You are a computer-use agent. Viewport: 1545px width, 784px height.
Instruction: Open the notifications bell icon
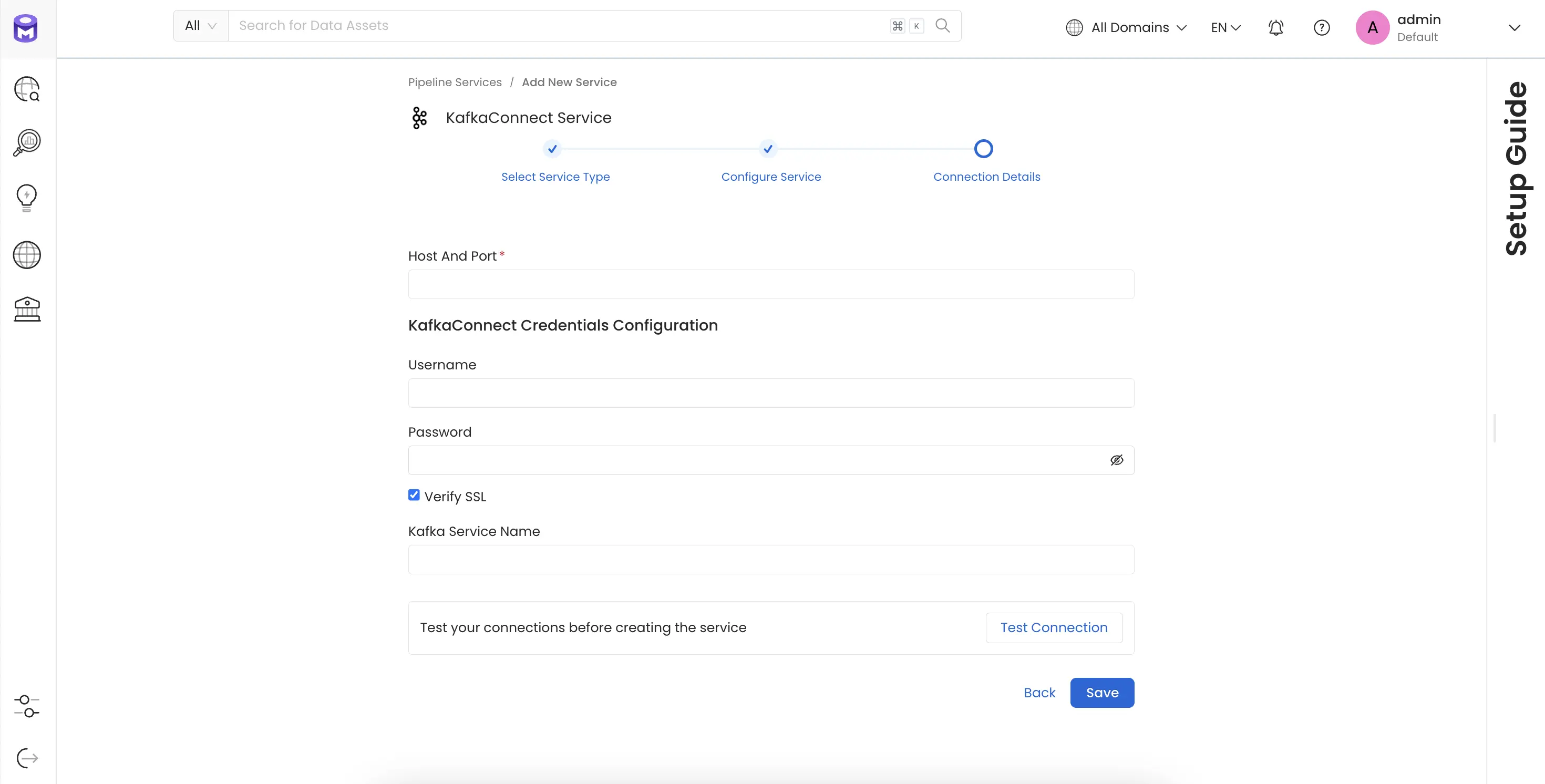click(x=1276, y=28)
